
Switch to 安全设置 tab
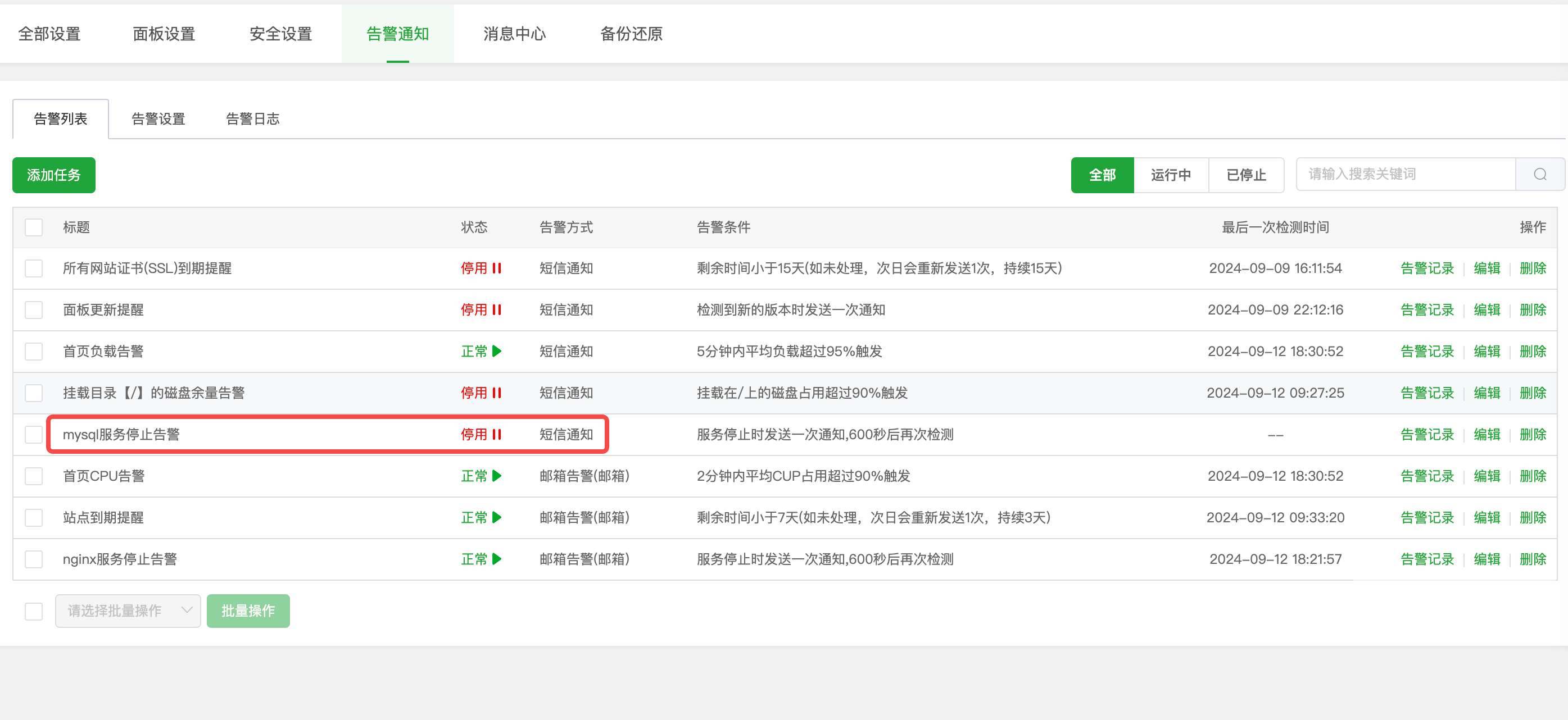coord(280,34)
